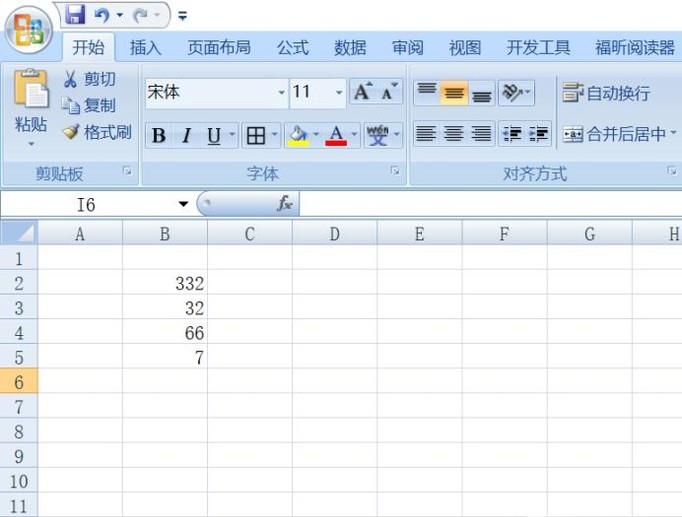
Task: Select row 6 header
Action: coord(19,382)
